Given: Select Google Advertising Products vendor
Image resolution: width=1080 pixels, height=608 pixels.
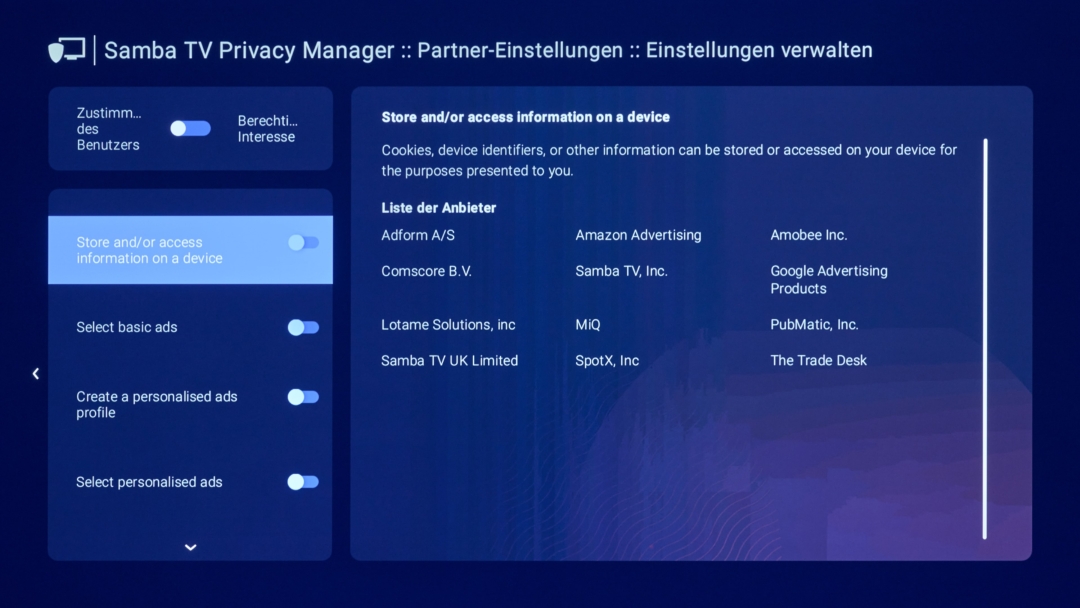Looking at the screenshot, I should pos(828,279).
